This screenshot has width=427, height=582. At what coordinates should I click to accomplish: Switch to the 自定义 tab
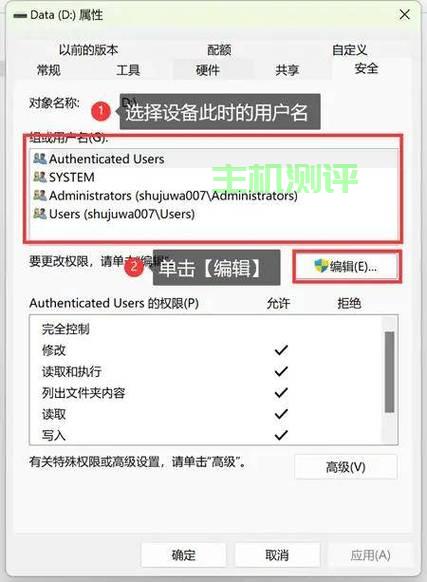tap(349, 50)
